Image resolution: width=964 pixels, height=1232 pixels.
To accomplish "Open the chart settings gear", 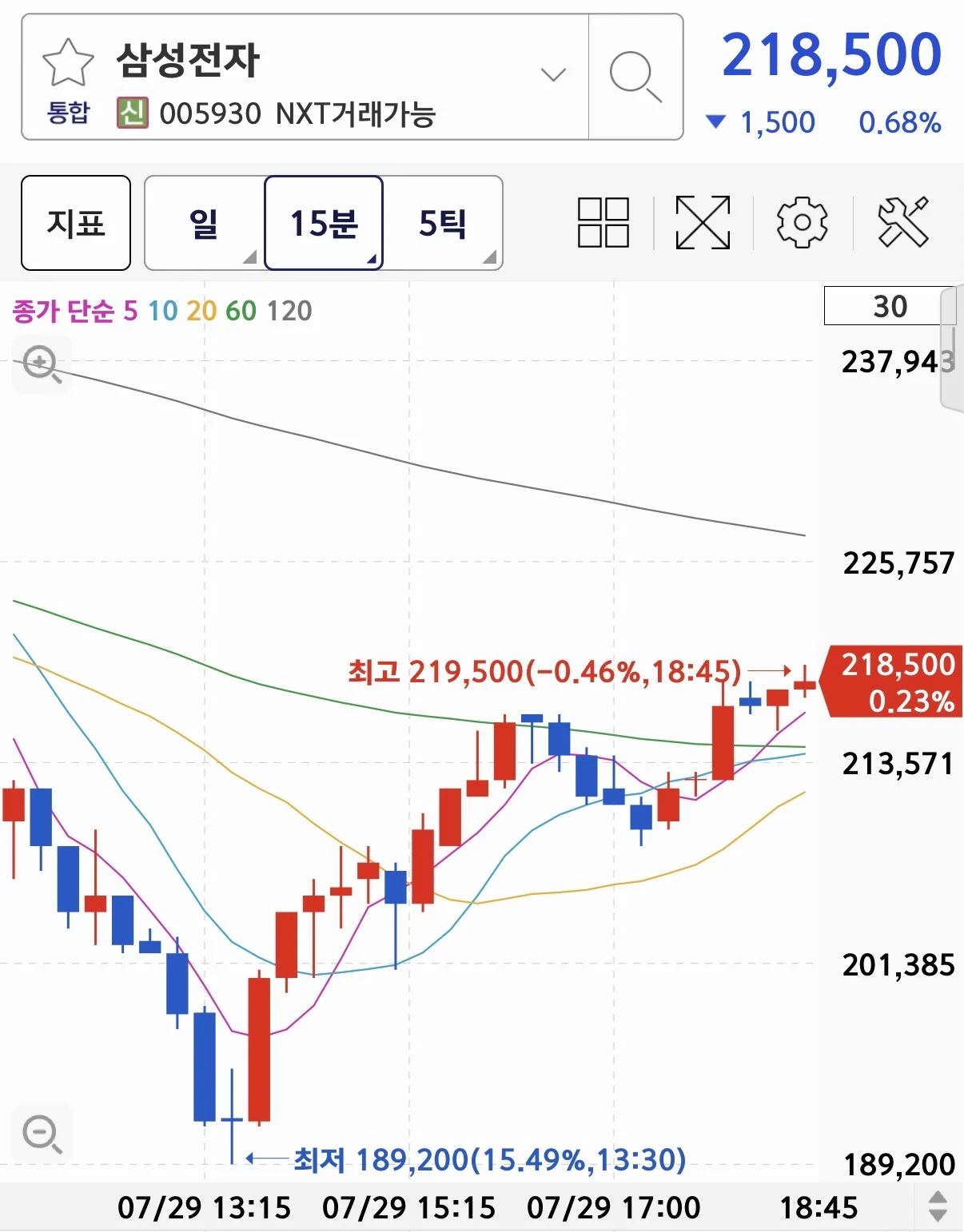I will (x=802, y=222).
